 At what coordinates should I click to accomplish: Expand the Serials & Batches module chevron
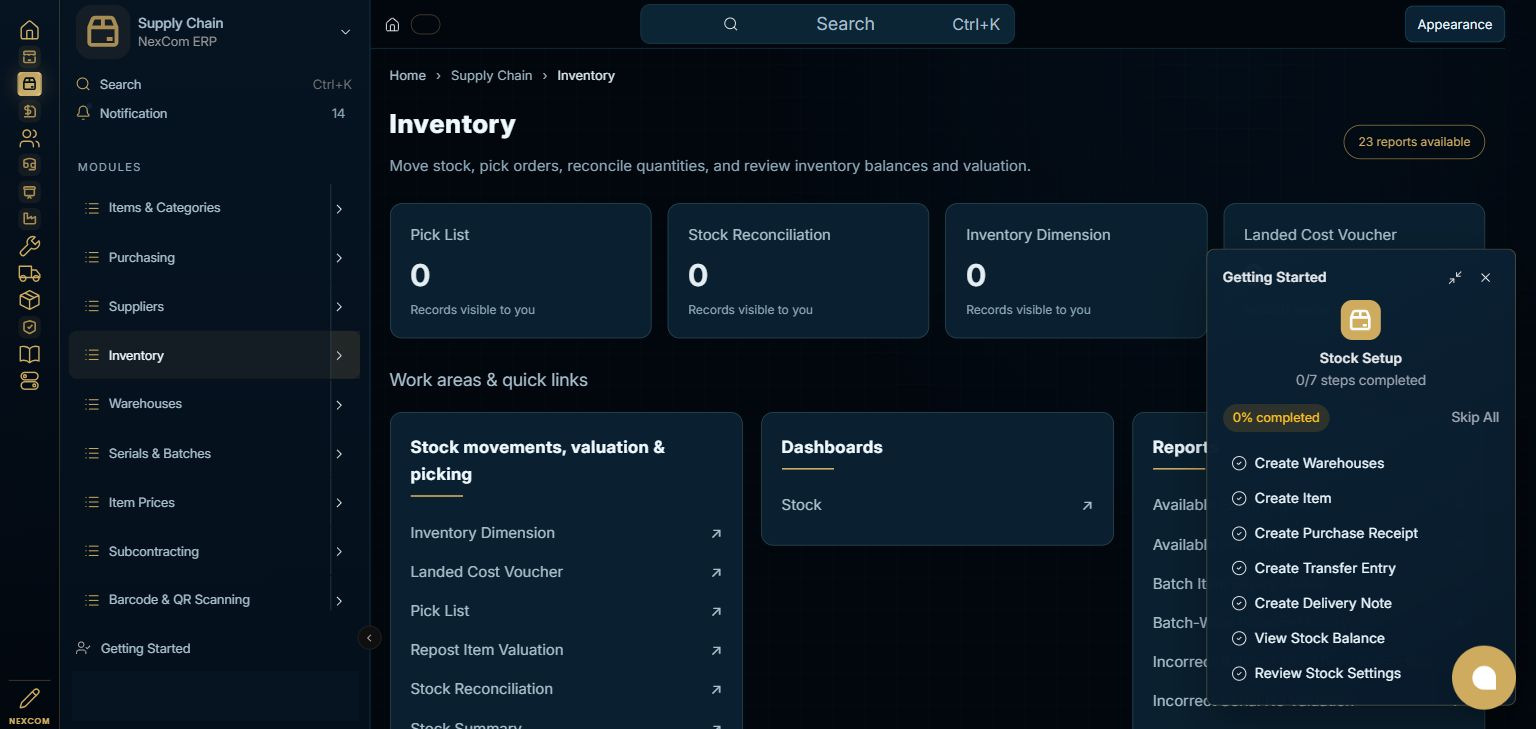coord(339,454)
